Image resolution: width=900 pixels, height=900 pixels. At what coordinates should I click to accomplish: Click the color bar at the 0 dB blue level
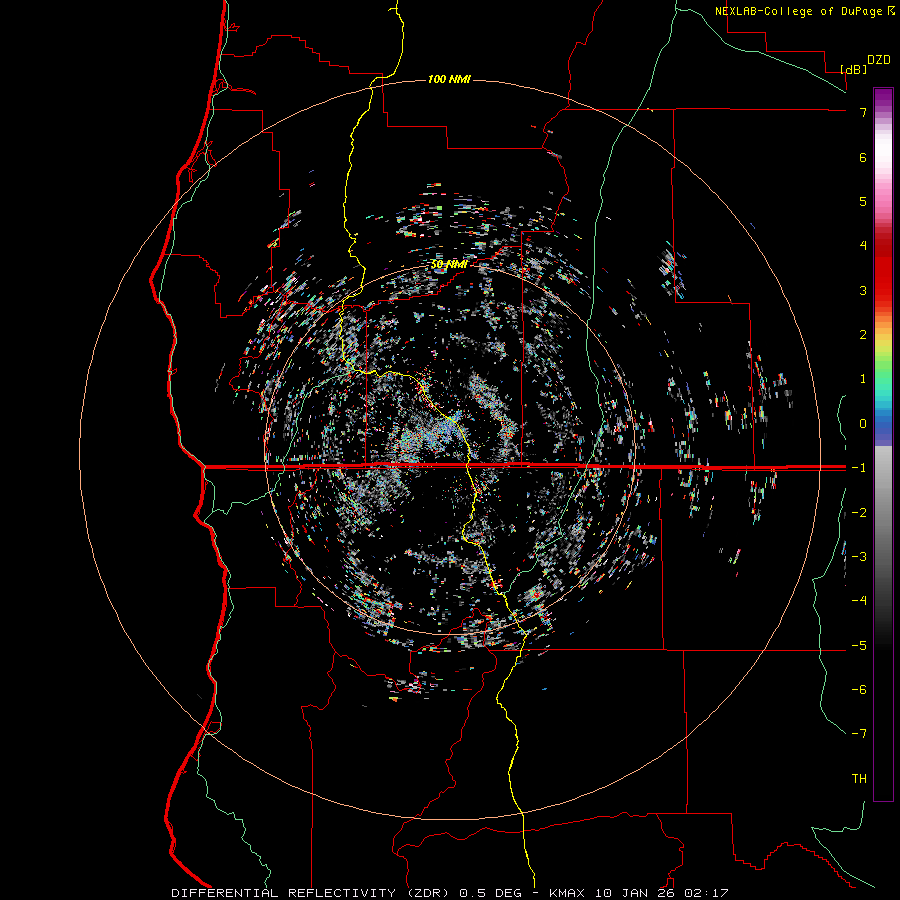883,424
